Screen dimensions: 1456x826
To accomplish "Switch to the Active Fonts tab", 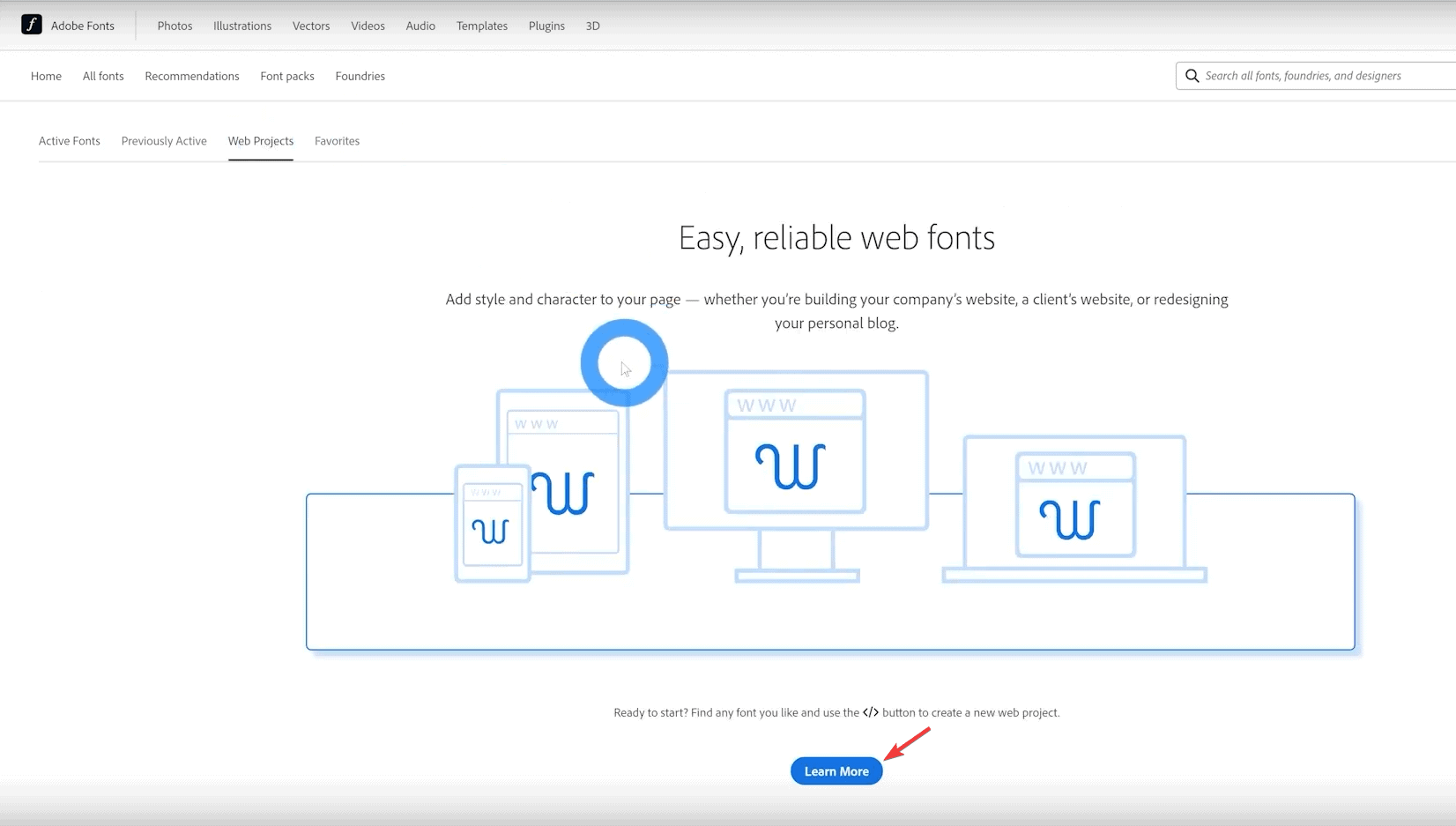I will point(69,141).
